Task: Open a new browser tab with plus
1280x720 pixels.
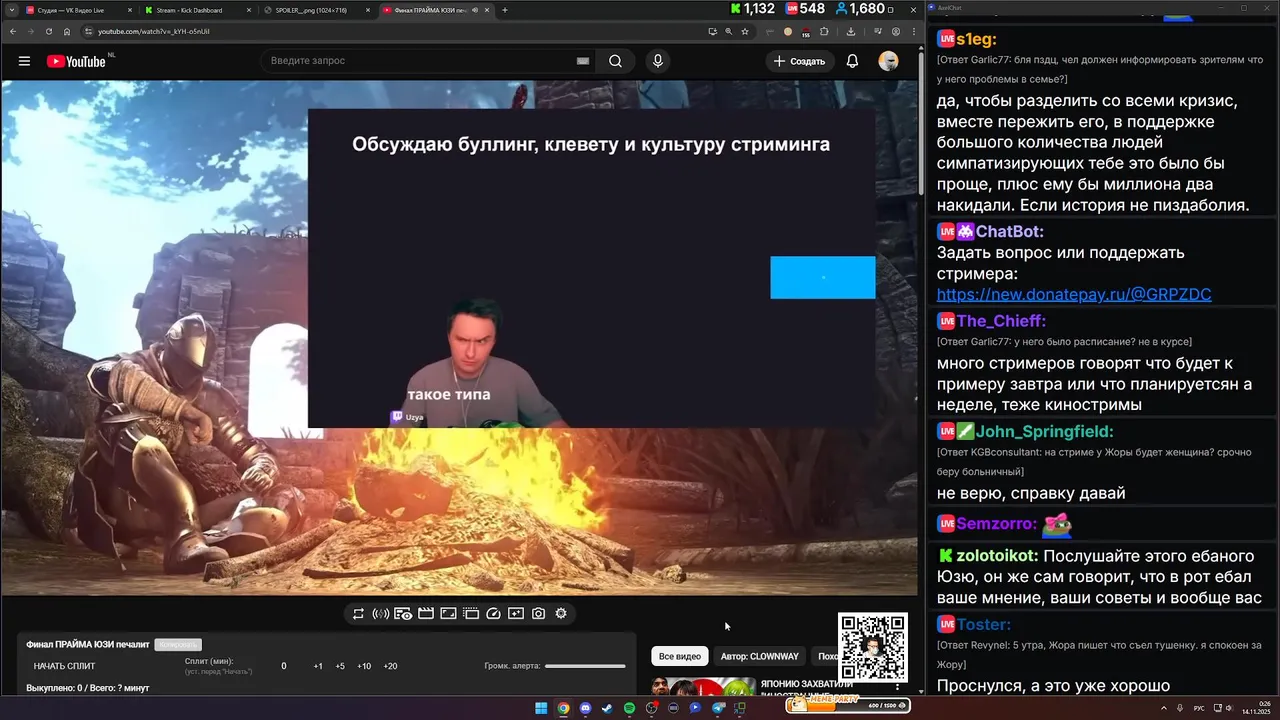Action: coord(505,10)
